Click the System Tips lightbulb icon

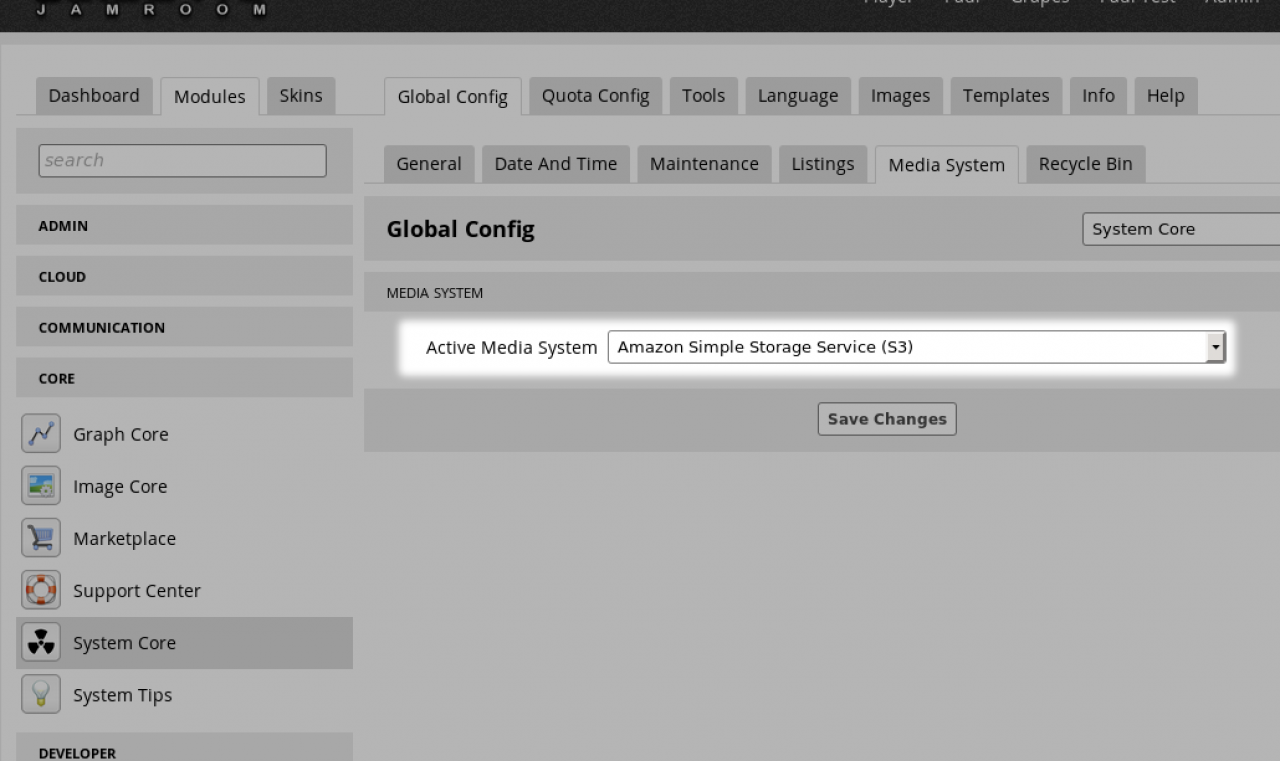(x=41, y=695)
